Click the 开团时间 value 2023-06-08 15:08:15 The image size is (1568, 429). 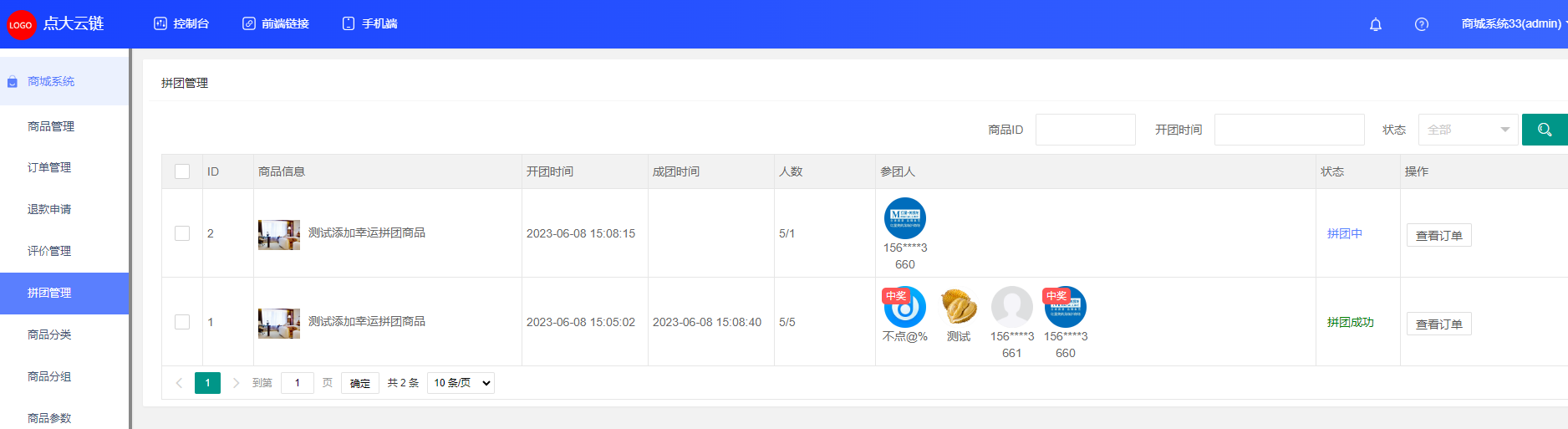coord(581,233)
